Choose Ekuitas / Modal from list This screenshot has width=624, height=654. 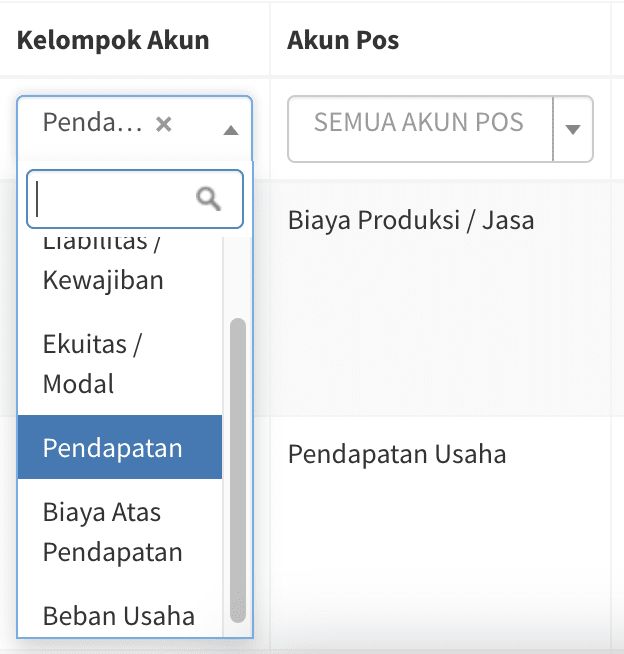pyautogui.click(x=92, y=364)
